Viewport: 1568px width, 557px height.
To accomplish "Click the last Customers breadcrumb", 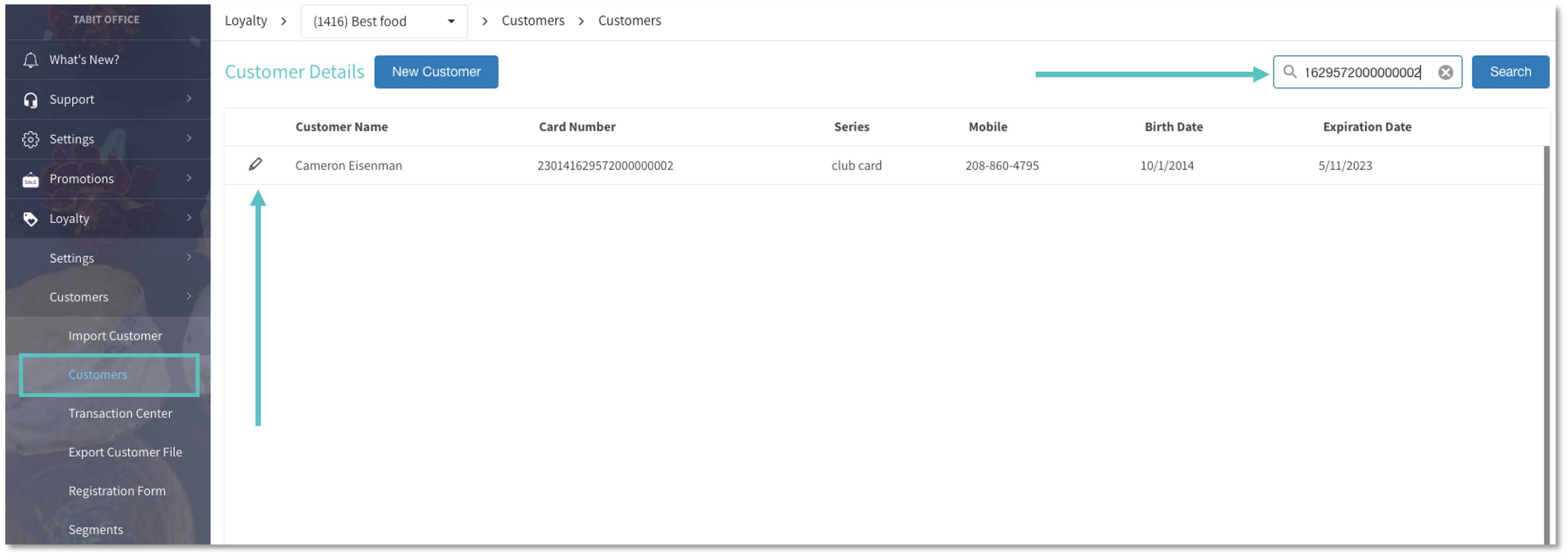I will click(629, 21).
